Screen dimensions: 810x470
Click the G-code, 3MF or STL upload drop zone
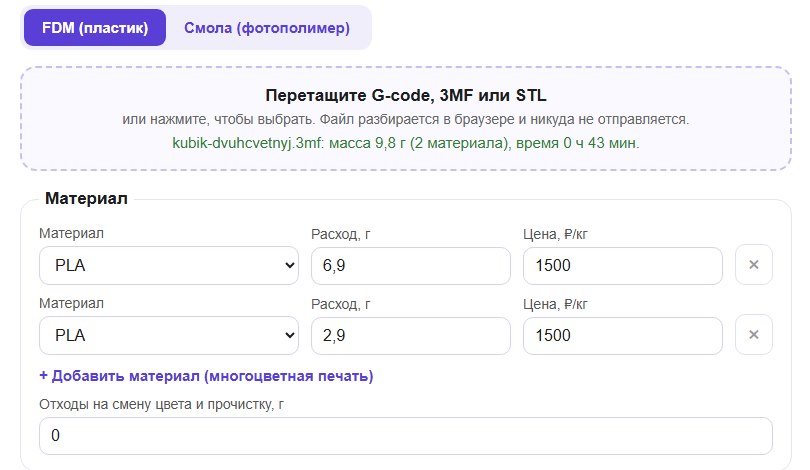coord(406,118)
